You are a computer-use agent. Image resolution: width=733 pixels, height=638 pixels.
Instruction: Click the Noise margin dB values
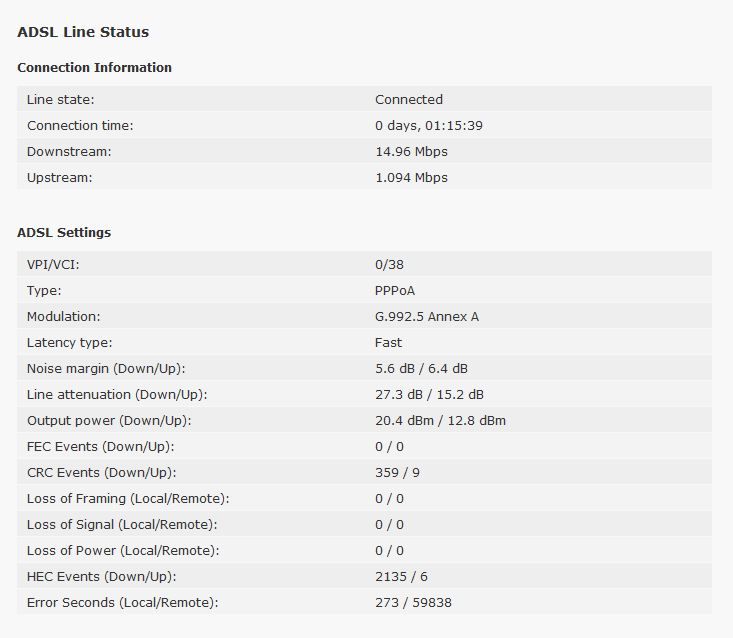[421, 369]
